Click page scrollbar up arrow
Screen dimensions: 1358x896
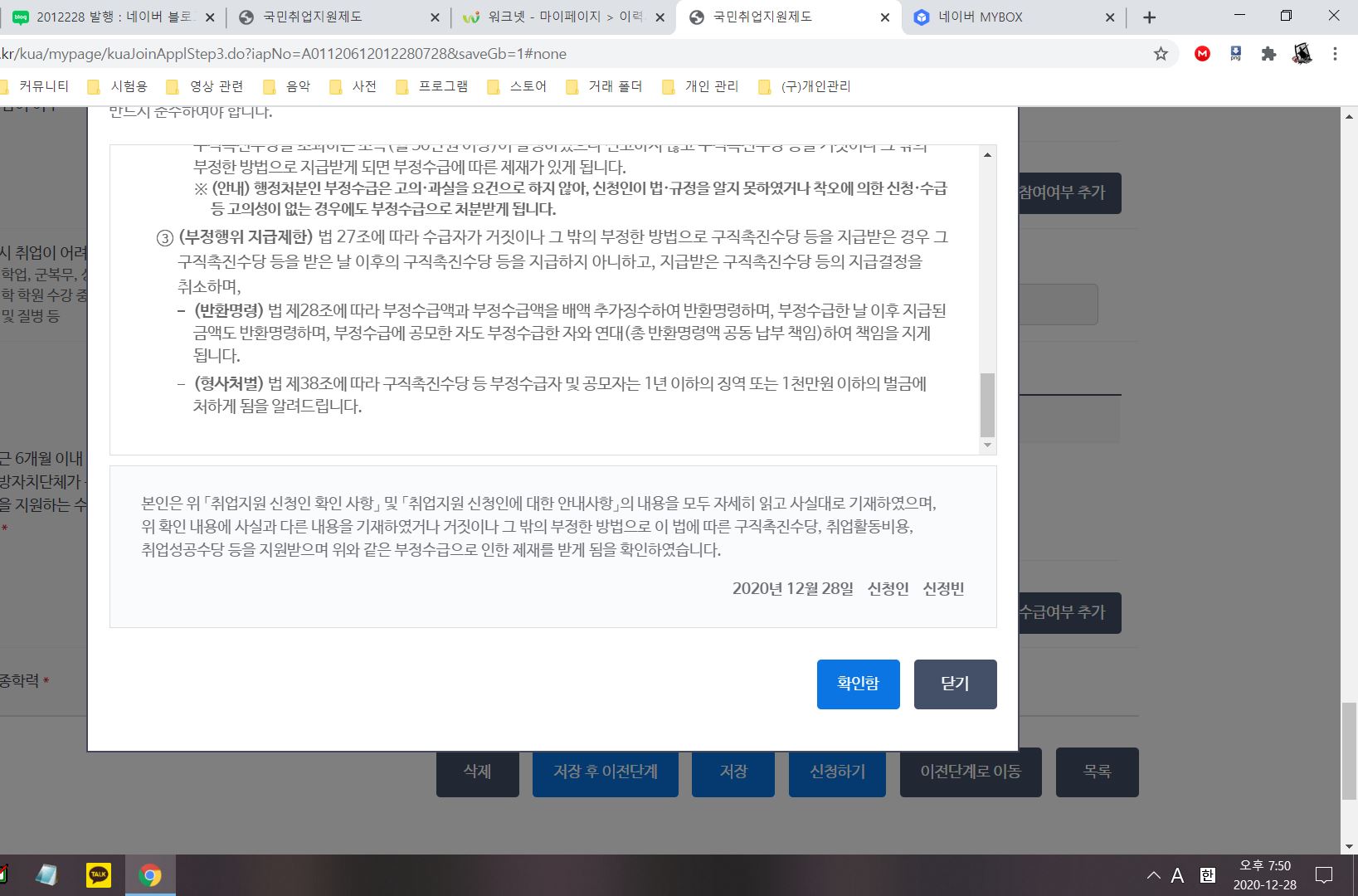coord(1350,116)
